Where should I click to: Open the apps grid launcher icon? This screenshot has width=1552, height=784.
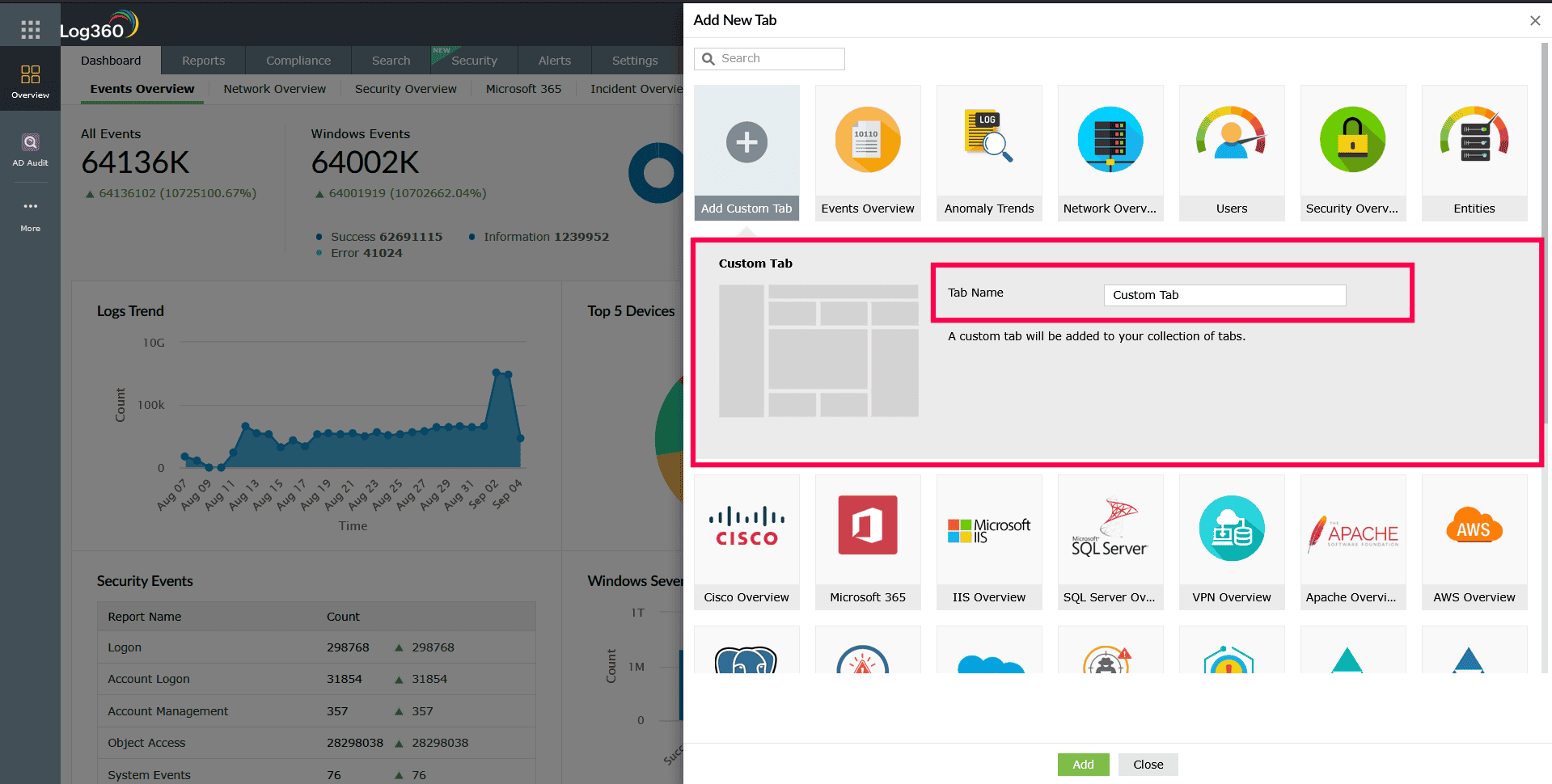coord(30,30)
